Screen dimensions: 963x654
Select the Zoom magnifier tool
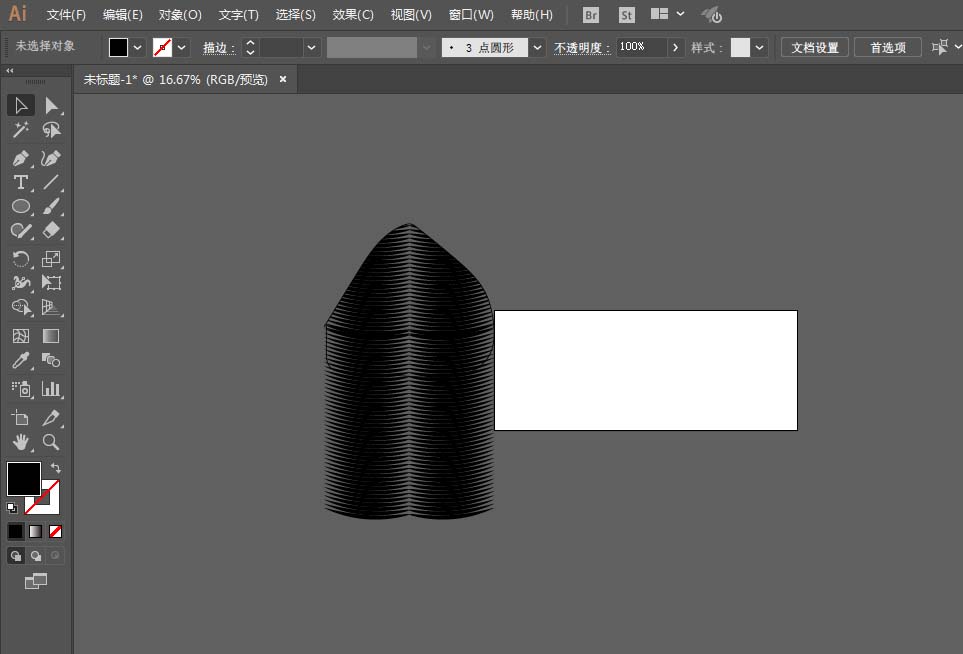pos(51,441)
